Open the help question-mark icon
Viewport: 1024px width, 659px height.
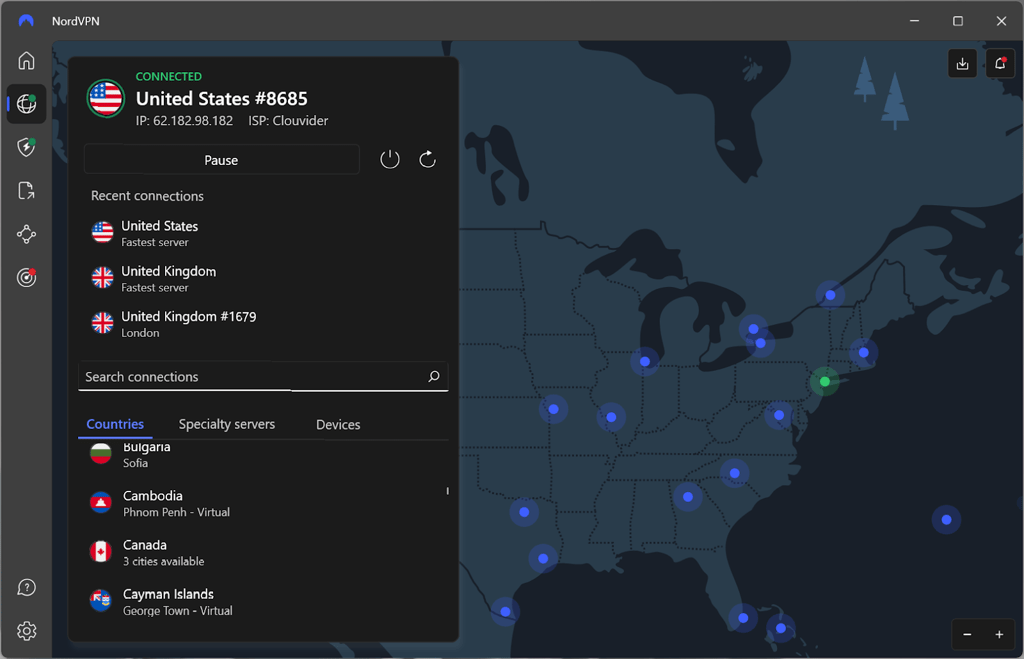click(26, 588)
